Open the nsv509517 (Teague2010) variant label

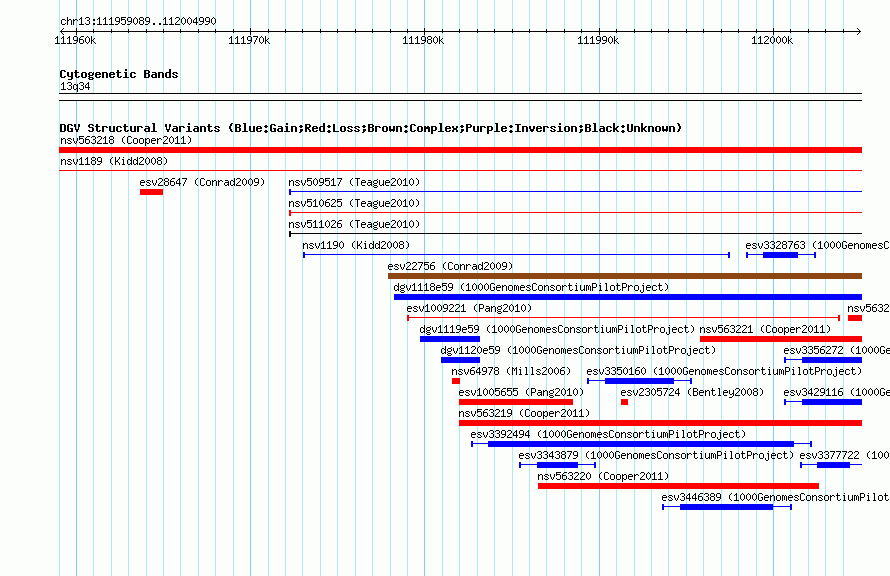click(354, 182)
